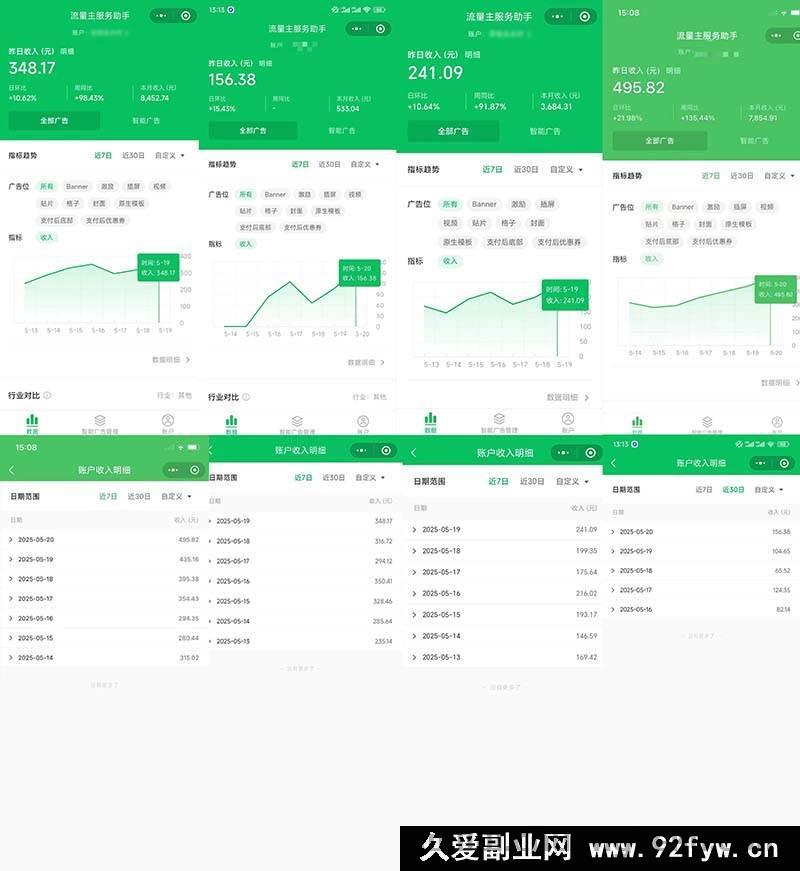Viewport: 800px width, 871px height.
Task: Open the three-dot capsule menu beside 241.09 screen title
Action: click(x=565, y=17)
